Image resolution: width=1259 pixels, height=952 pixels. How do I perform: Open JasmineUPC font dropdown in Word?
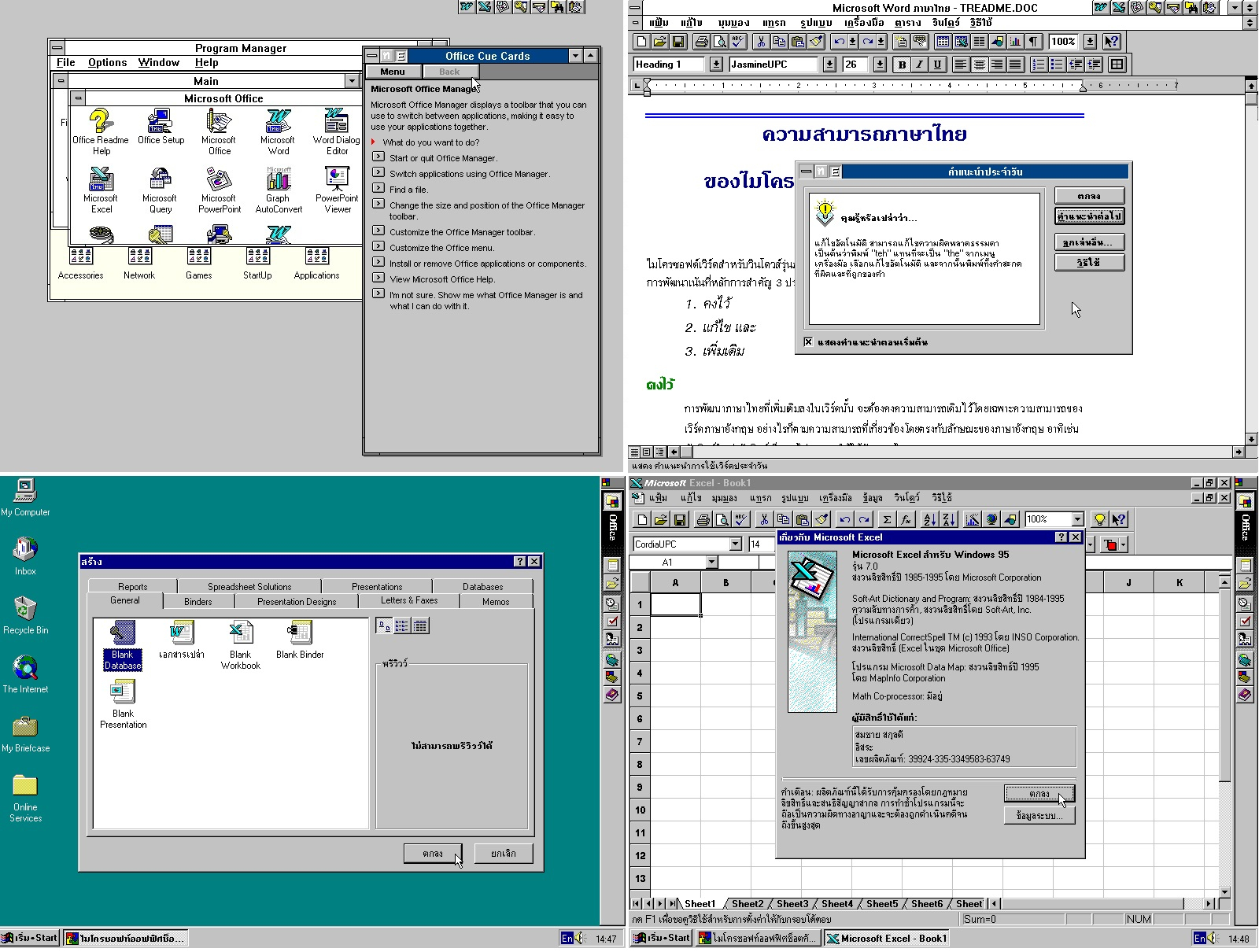pos(829,65)
